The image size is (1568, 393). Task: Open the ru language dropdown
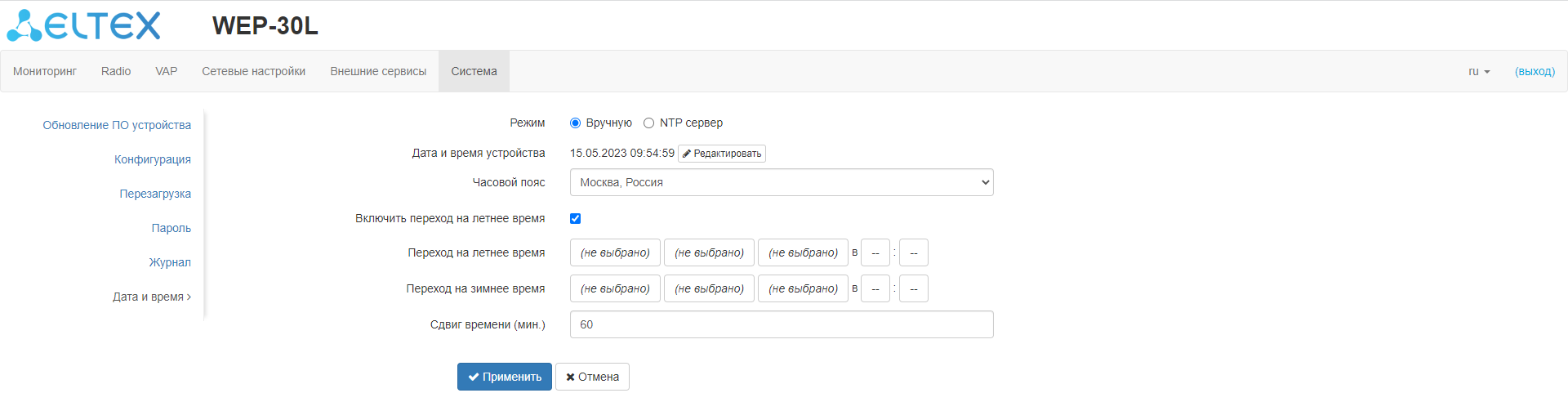(x=1478, y=72)
